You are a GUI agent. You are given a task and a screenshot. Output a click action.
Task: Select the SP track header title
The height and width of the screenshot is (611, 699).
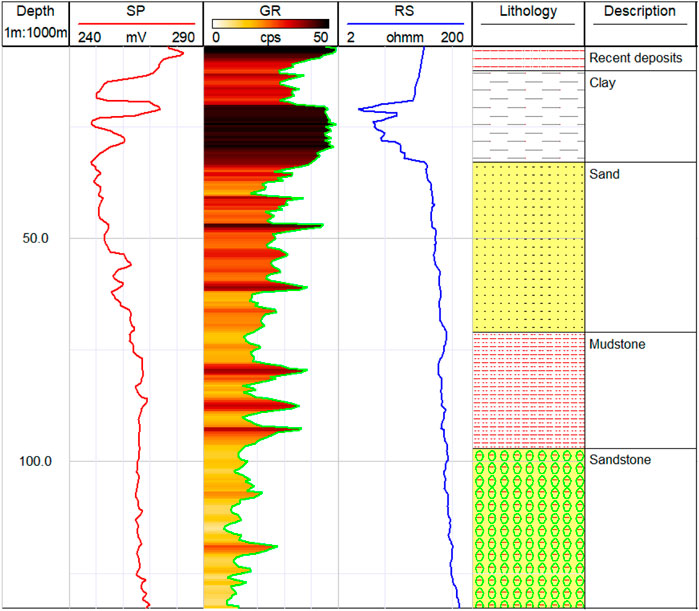(x=136, y=11)
